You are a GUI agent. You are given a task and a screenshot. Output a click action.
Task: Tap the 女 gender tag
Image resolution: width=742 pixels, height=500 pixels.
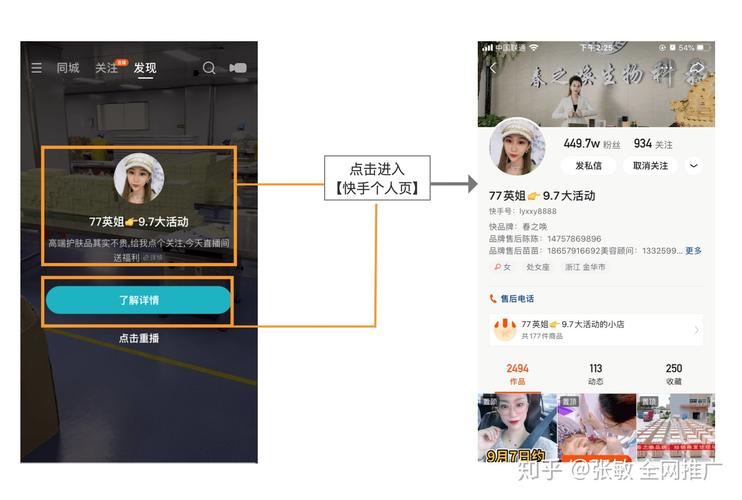tap(503, 267)
